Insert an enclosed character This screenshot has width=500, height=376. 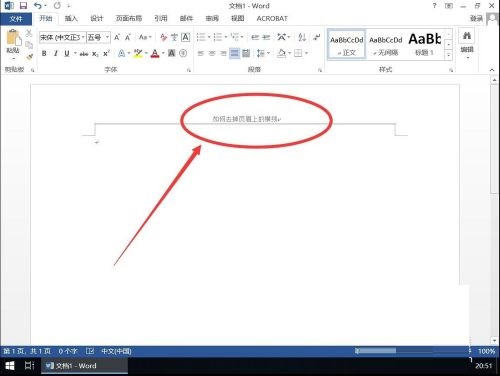183,53
